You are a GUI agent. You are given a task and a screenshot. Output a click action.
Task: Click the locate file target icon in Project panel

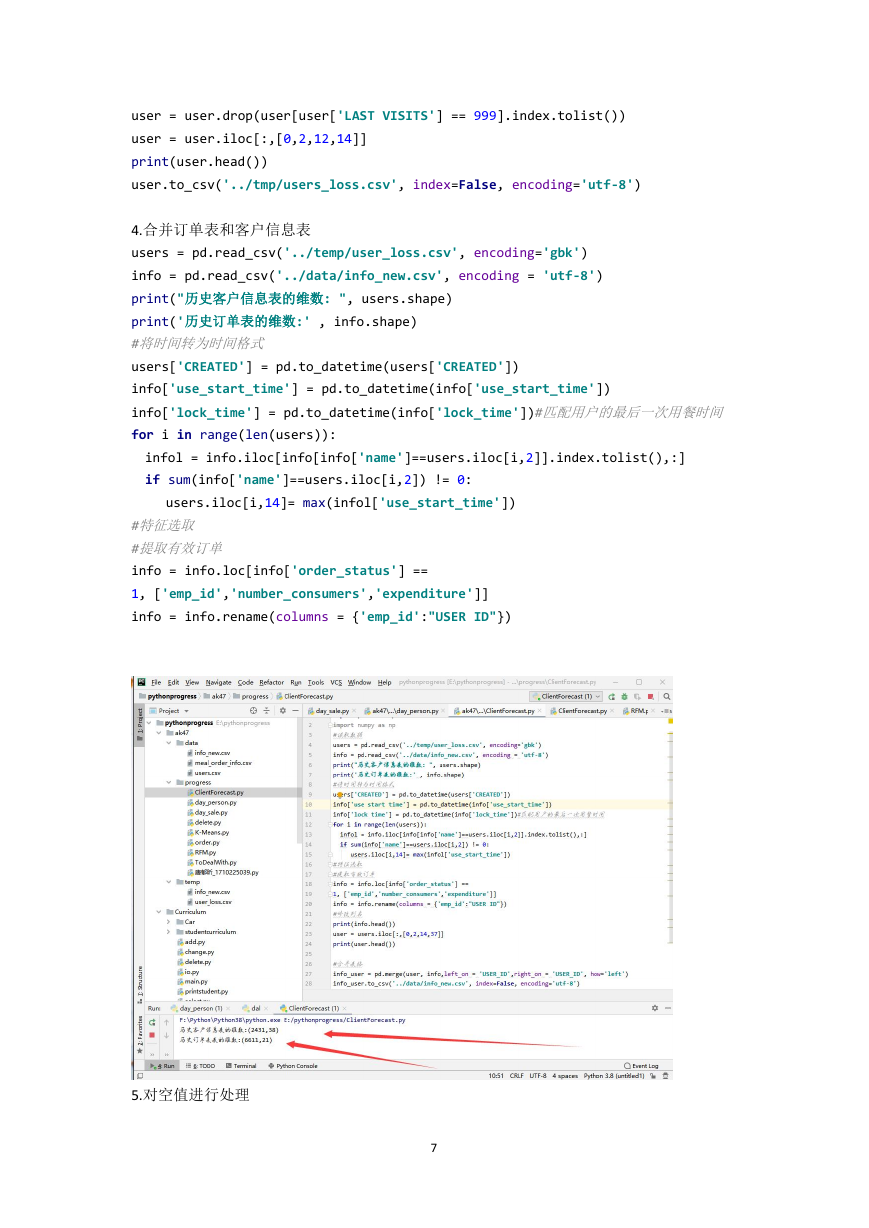point(253,711)
